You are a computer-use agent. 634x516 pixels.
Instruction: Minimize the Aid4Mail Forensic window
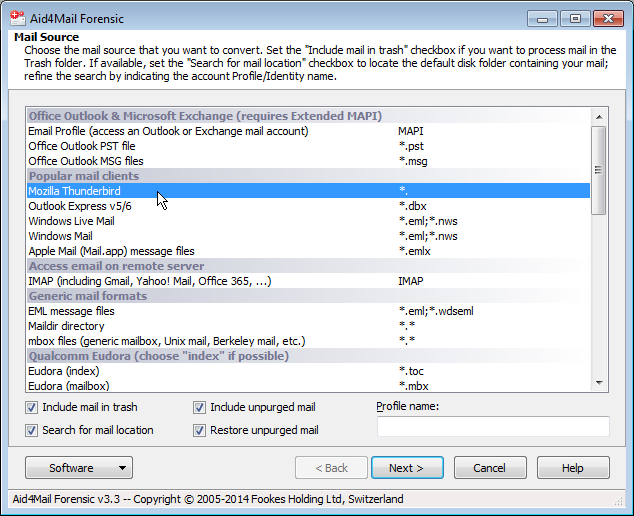click(x=543, y=19)
